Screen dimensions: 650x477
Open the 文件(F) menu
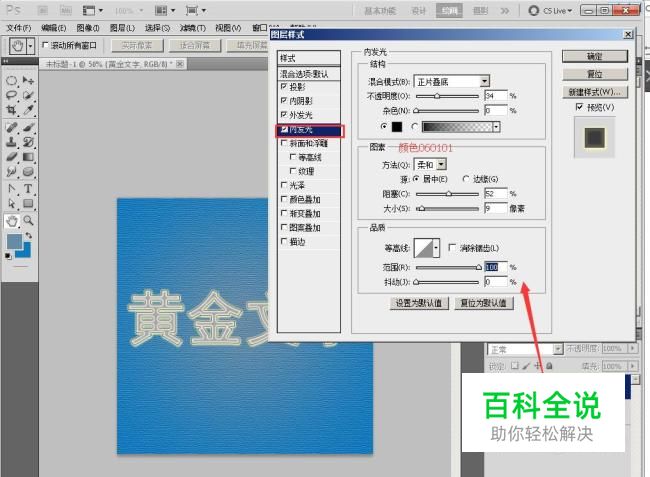coord(19,28)
